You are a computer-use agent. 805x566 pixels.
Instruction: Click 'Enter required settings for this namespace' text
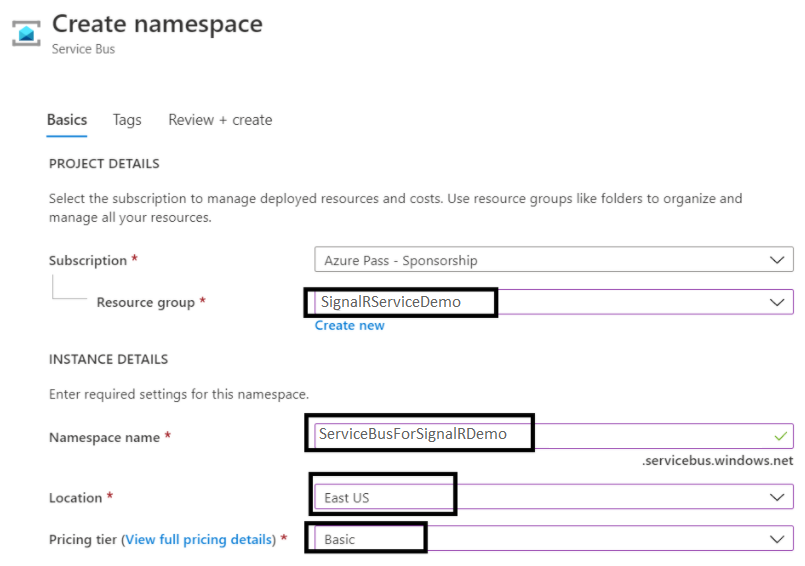click(x=179, y=394)
